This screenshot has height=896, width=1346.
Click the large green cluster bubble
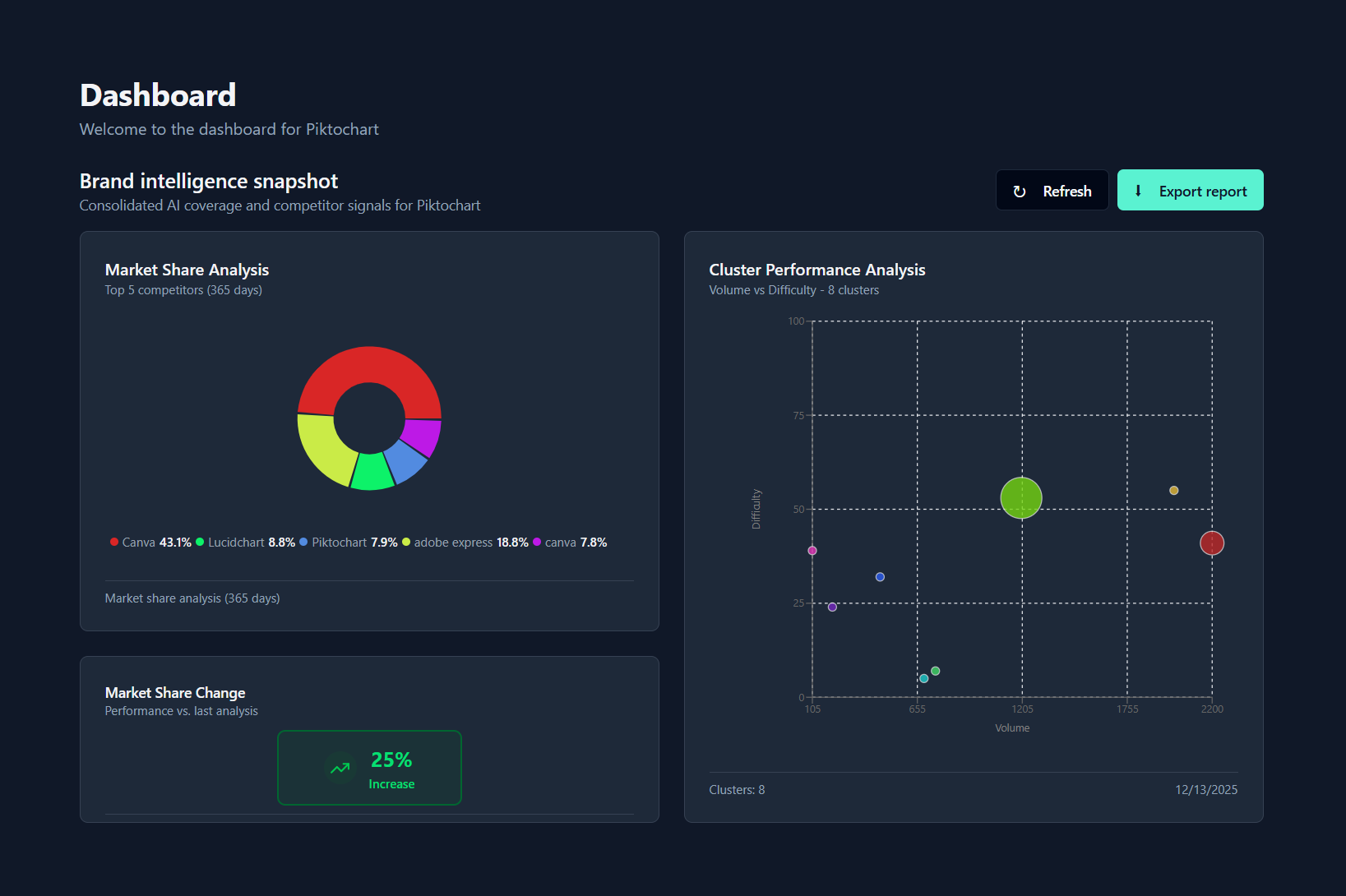[x=1021, y=497]
